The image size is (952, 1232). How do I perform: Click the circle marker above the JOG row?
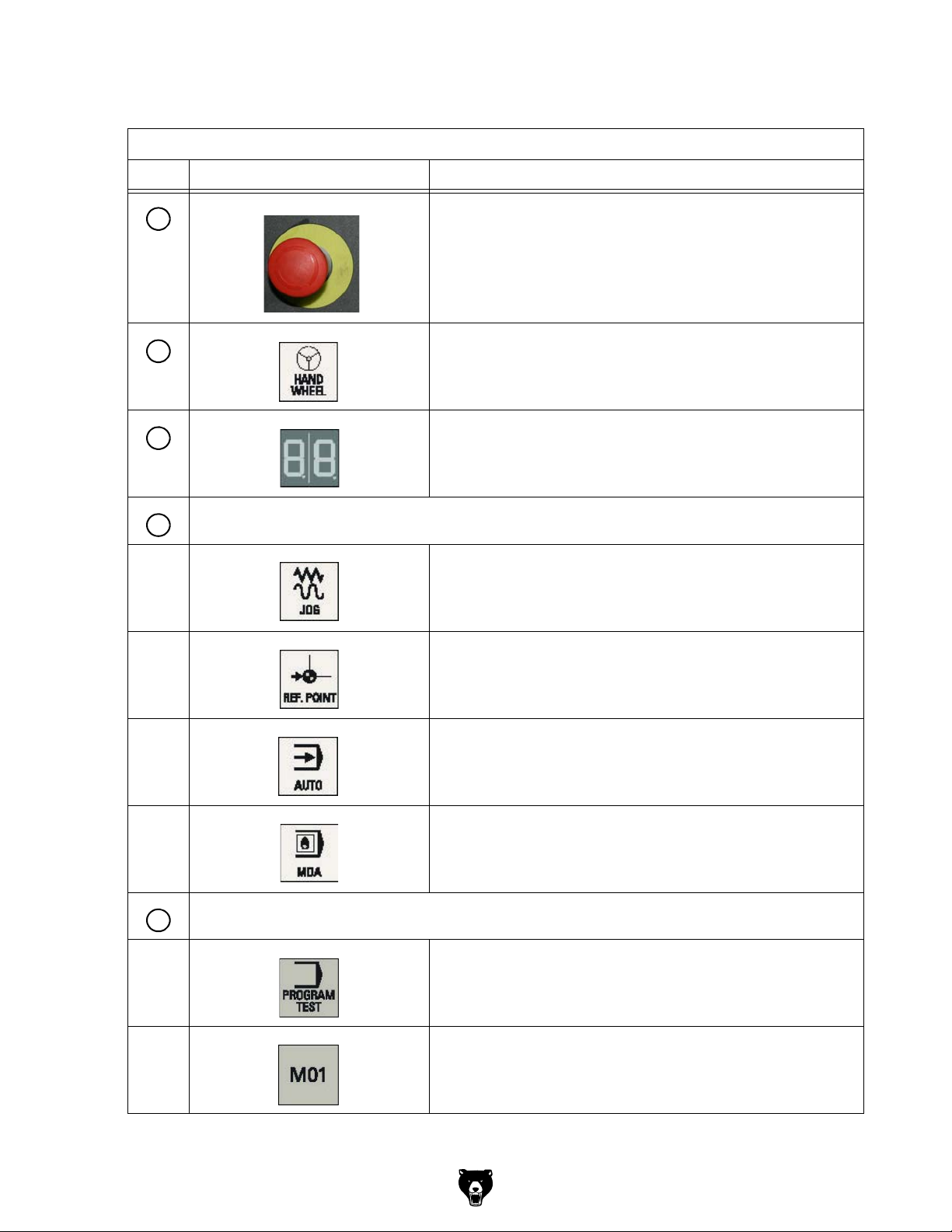(159, 525)
